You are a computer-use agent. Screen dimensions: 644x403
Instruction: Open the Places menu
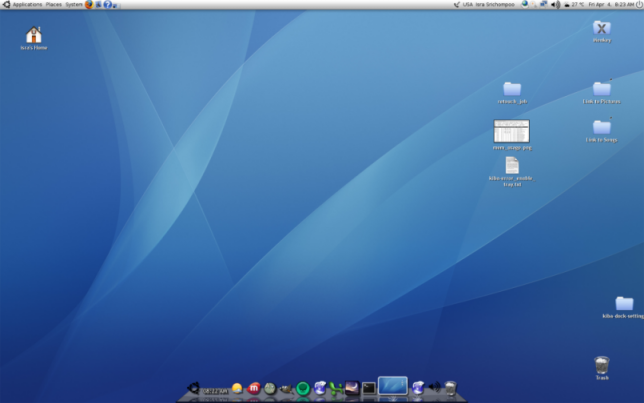[x=53, y=5]
